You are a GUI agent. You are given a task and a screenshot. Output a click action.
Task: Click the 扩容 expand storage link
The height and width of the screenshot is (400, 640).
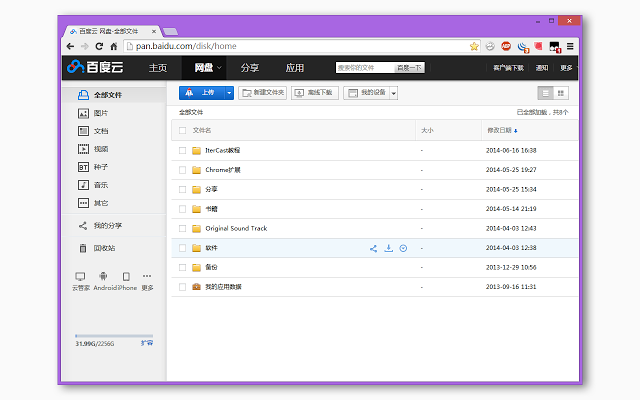coord(147,343)
